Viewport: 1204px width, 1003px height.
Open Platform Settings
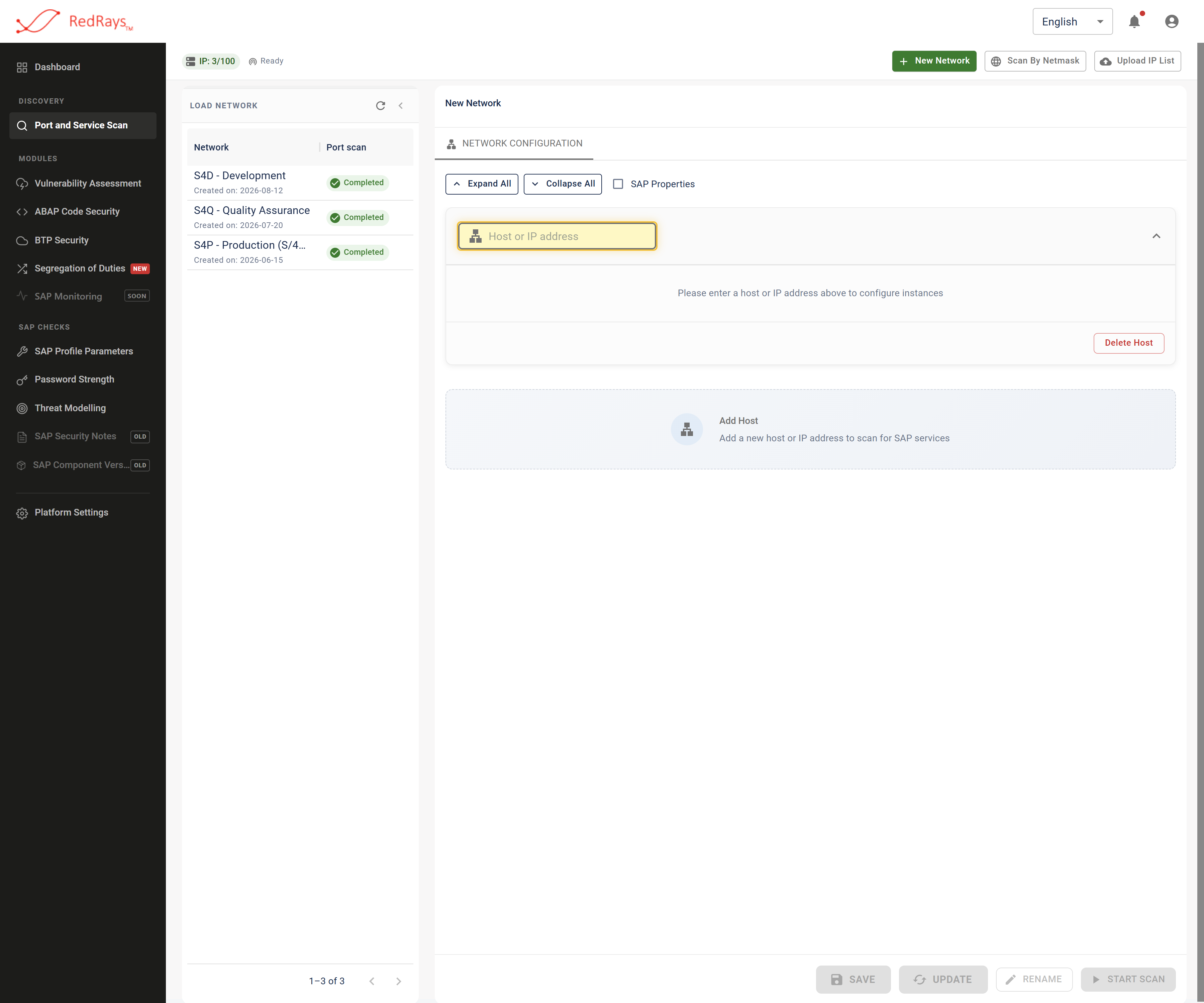83,513
